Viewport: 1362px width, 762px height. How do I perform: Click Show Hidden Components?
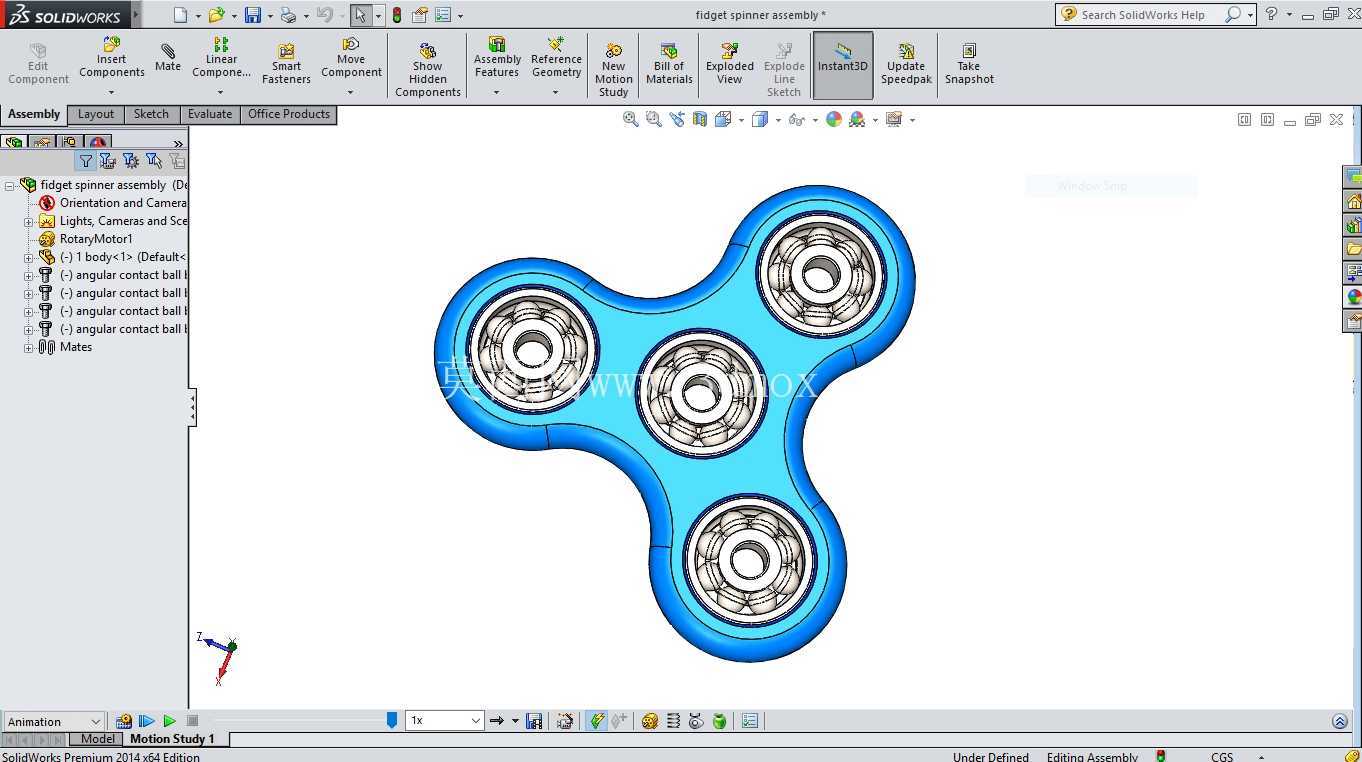(427, 70)
